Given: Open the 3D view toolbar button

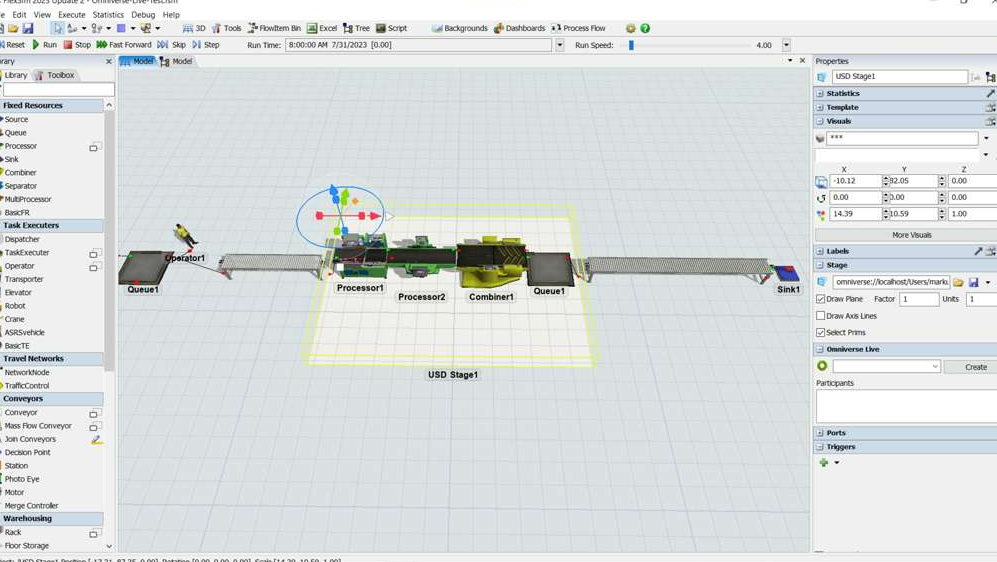Looking at the screenshot, I should (x=194, y=28).
